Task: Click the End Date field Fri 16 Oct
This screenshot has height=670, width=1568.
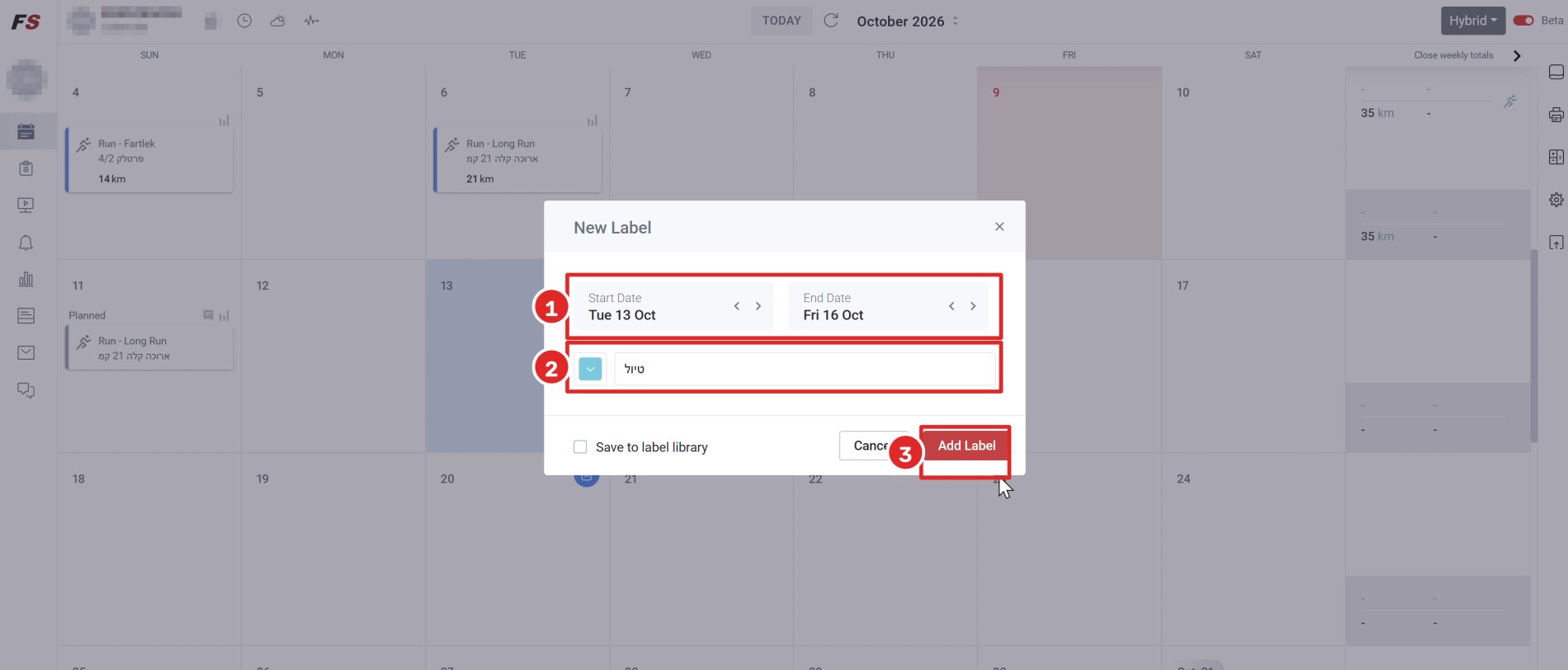Action: pyautogui.click(x=888, y=307)
